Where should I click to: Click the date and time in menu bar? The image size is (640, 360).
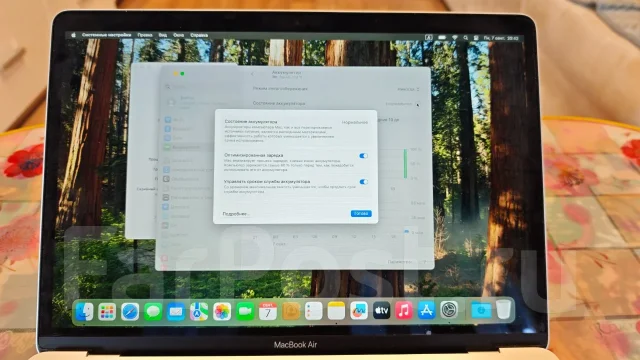501,38
